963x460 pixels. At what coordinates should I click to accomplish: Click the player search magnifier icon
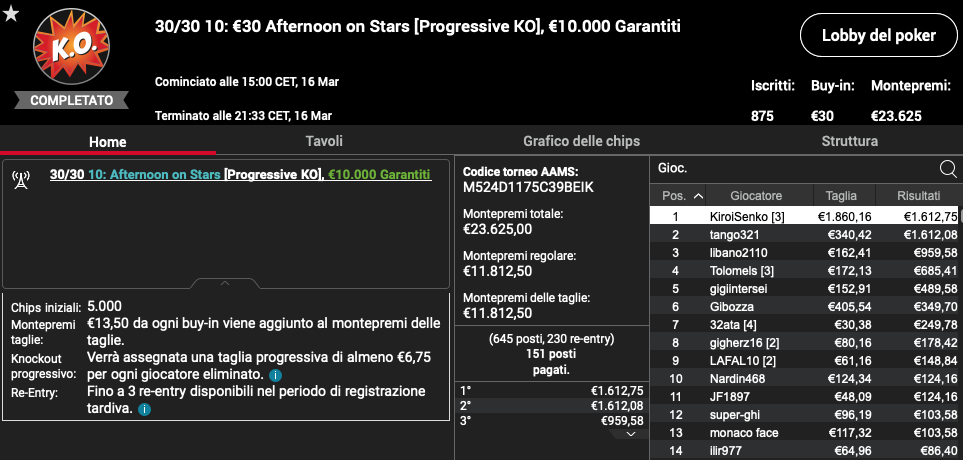point(948,168)
